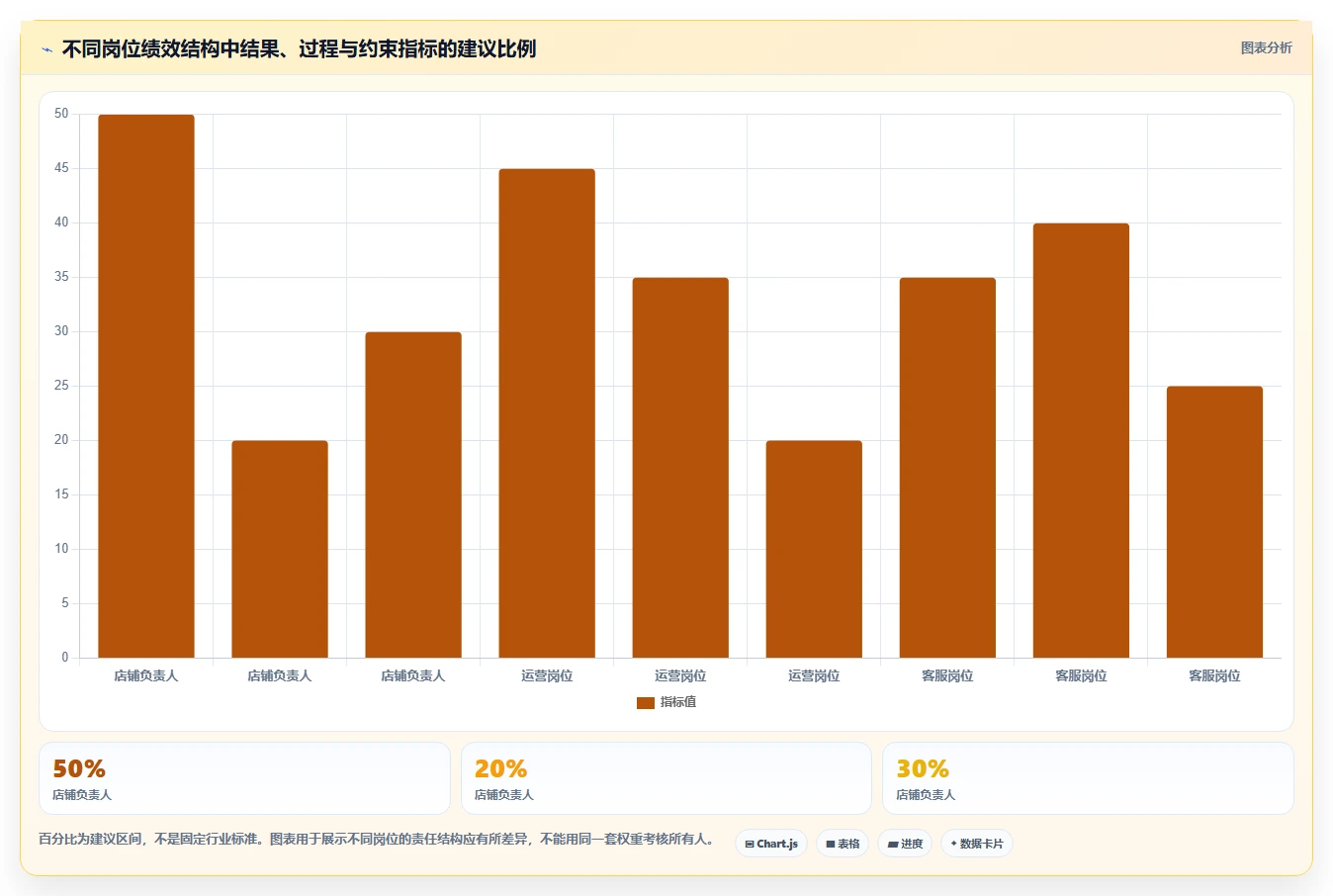The image size is (1333, 896).
Task: Toggle the 指标值 legend color swatch
Action: pos(646,702)
